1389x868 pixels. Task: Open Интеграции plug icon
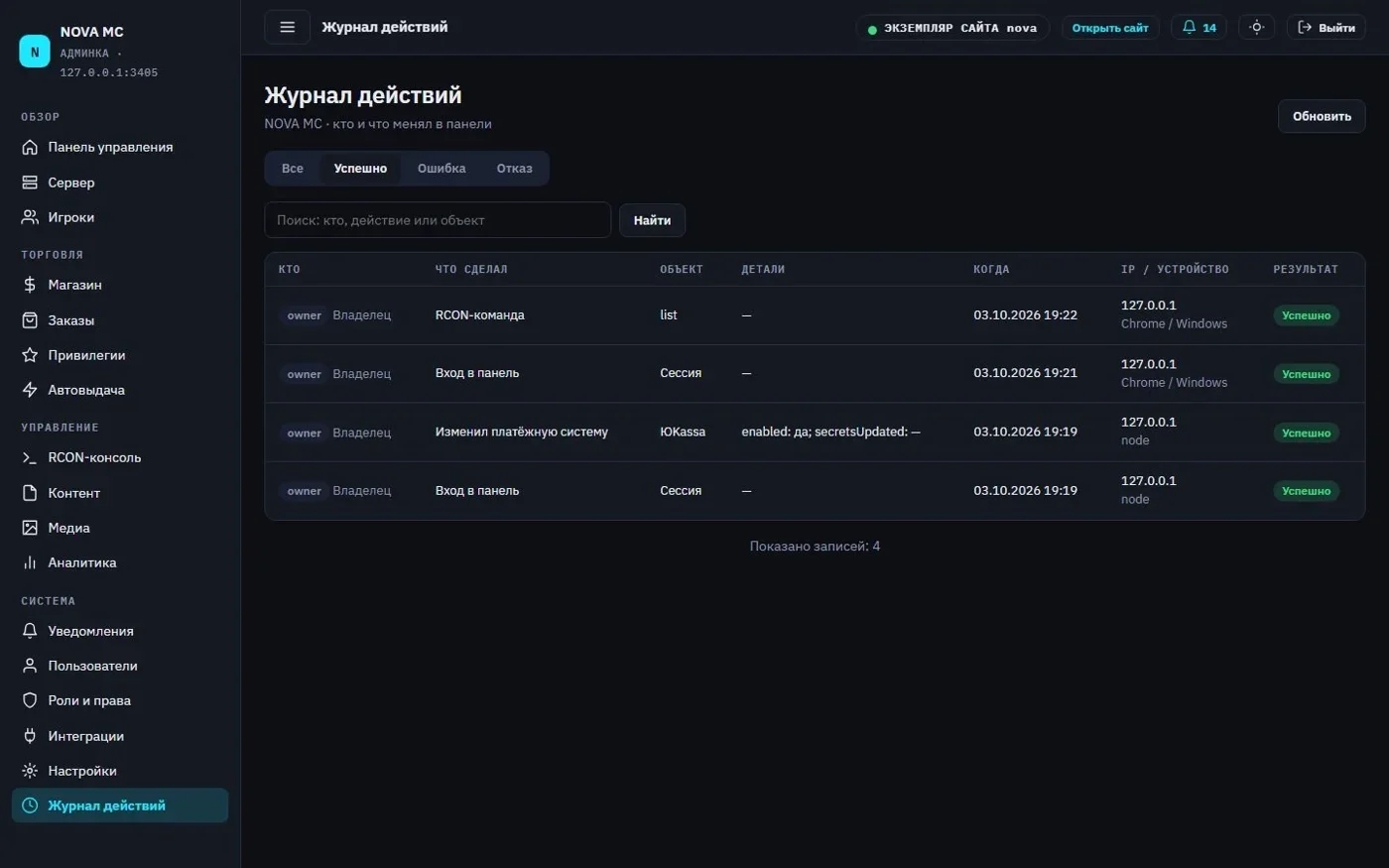[x=30, y=736]
